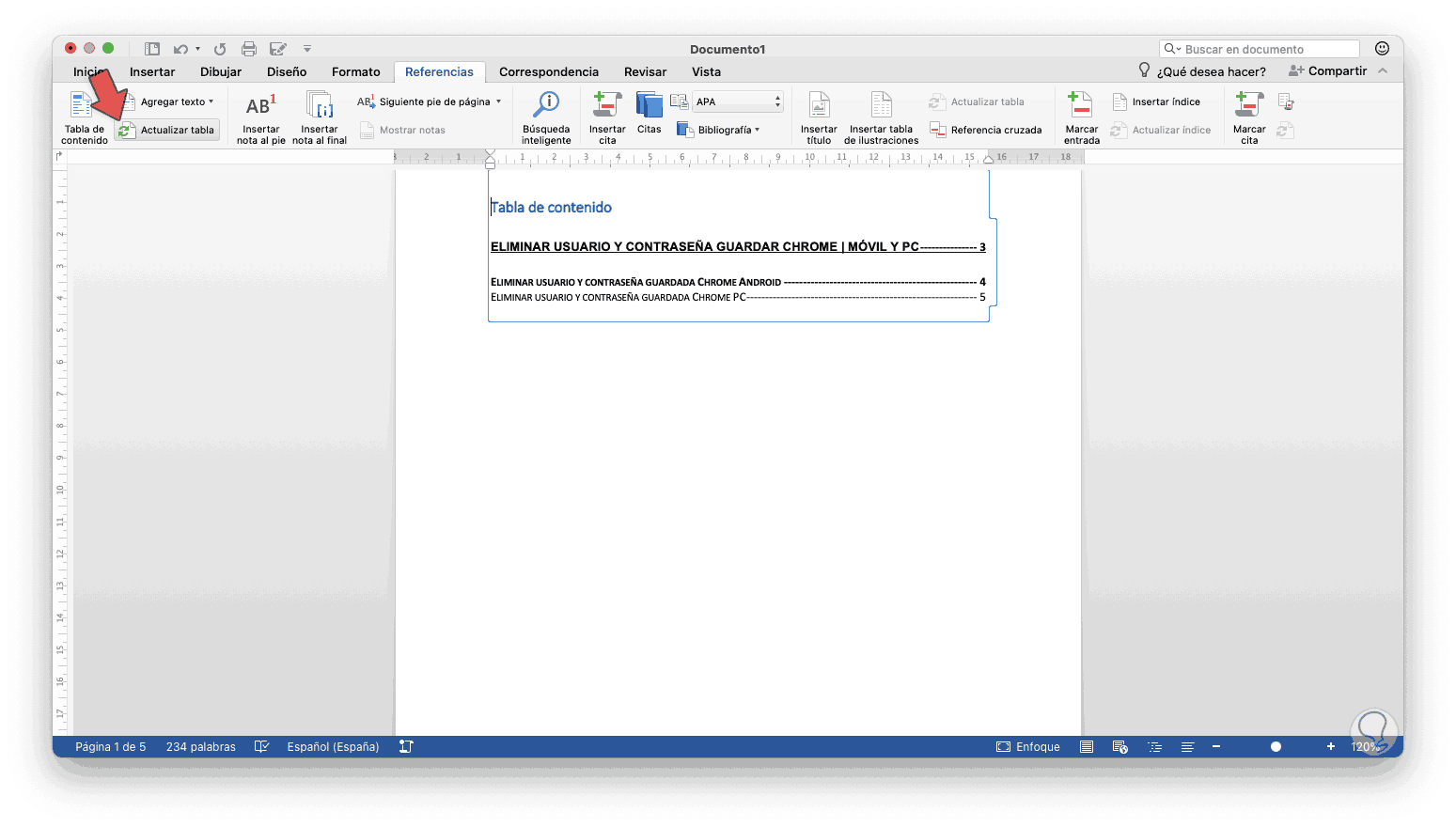Click Página 1 de 5 in the status bar
Viewport: 1456px width, 827px height.
[111, 747]
